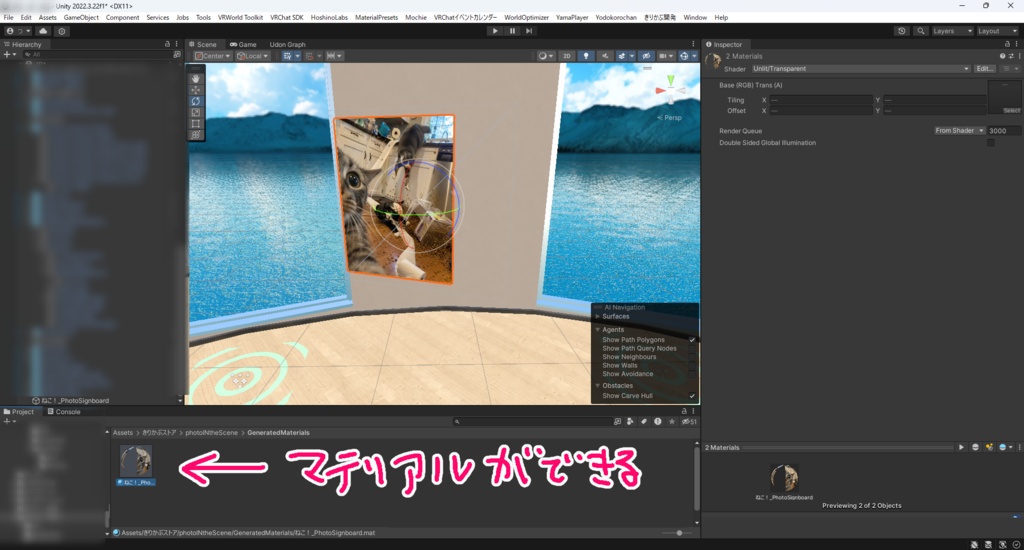The image size is (1024, 550).
Task: Switch to the Console tab
Action: pos(64,412)
